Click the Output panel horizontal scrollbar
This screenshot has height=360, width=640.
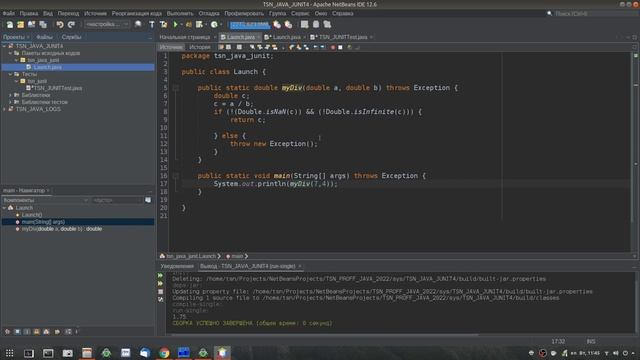[x=324, y=335]
